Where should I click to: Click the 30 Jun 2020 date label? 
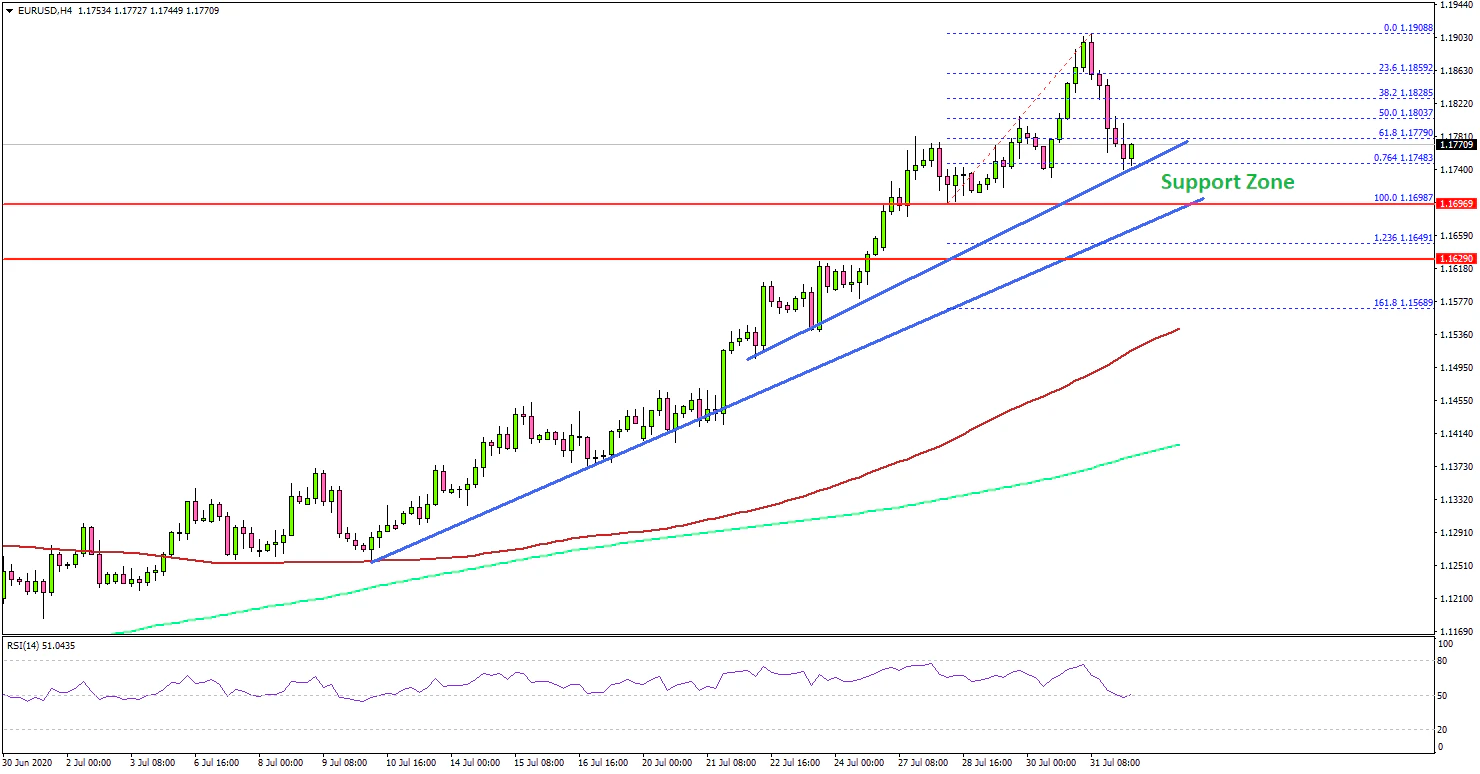(x=28, y=762)
